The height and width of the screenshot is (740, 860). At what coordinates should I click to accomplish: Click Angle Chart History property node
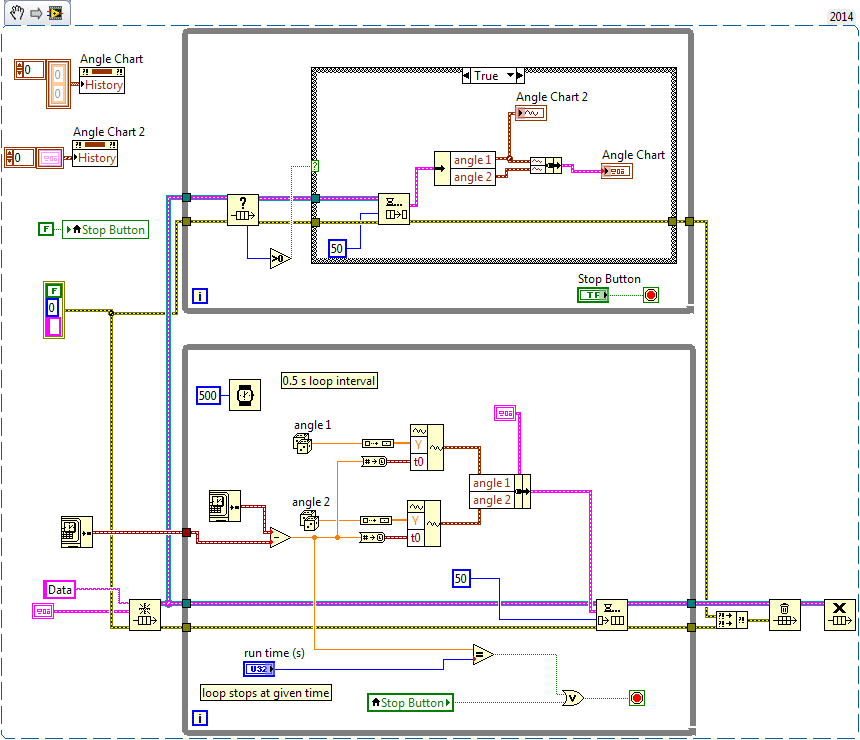point(102,81)
